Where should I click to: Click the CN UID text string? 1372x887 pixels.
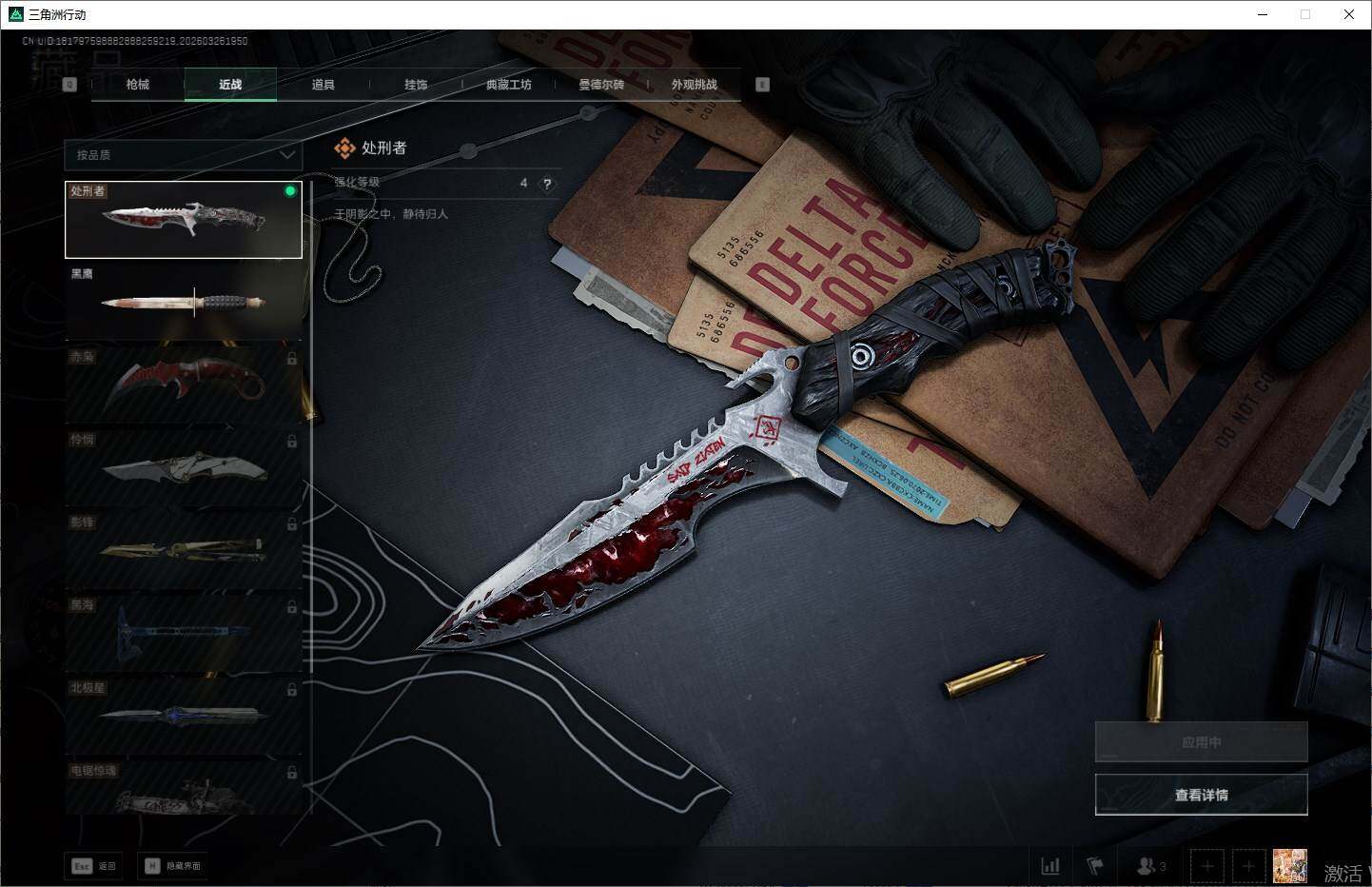(135, 41)
